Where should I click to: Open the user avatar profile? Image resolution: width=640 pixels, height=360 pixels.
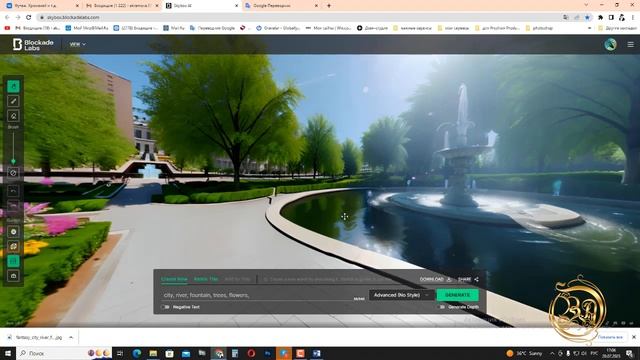tap(611, 44)
